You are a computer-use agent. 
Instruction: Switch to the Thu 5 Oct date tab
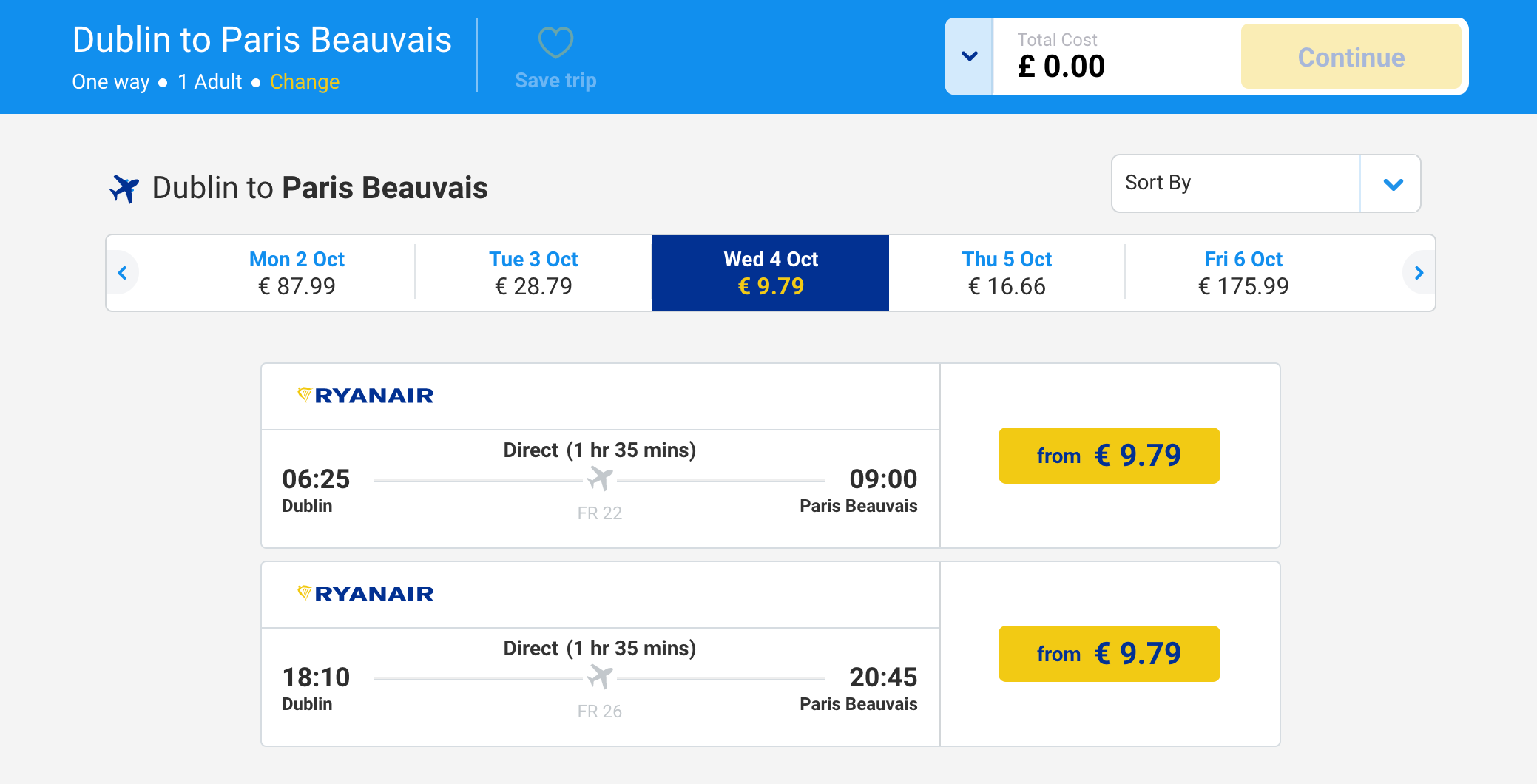click(1007, 273)
